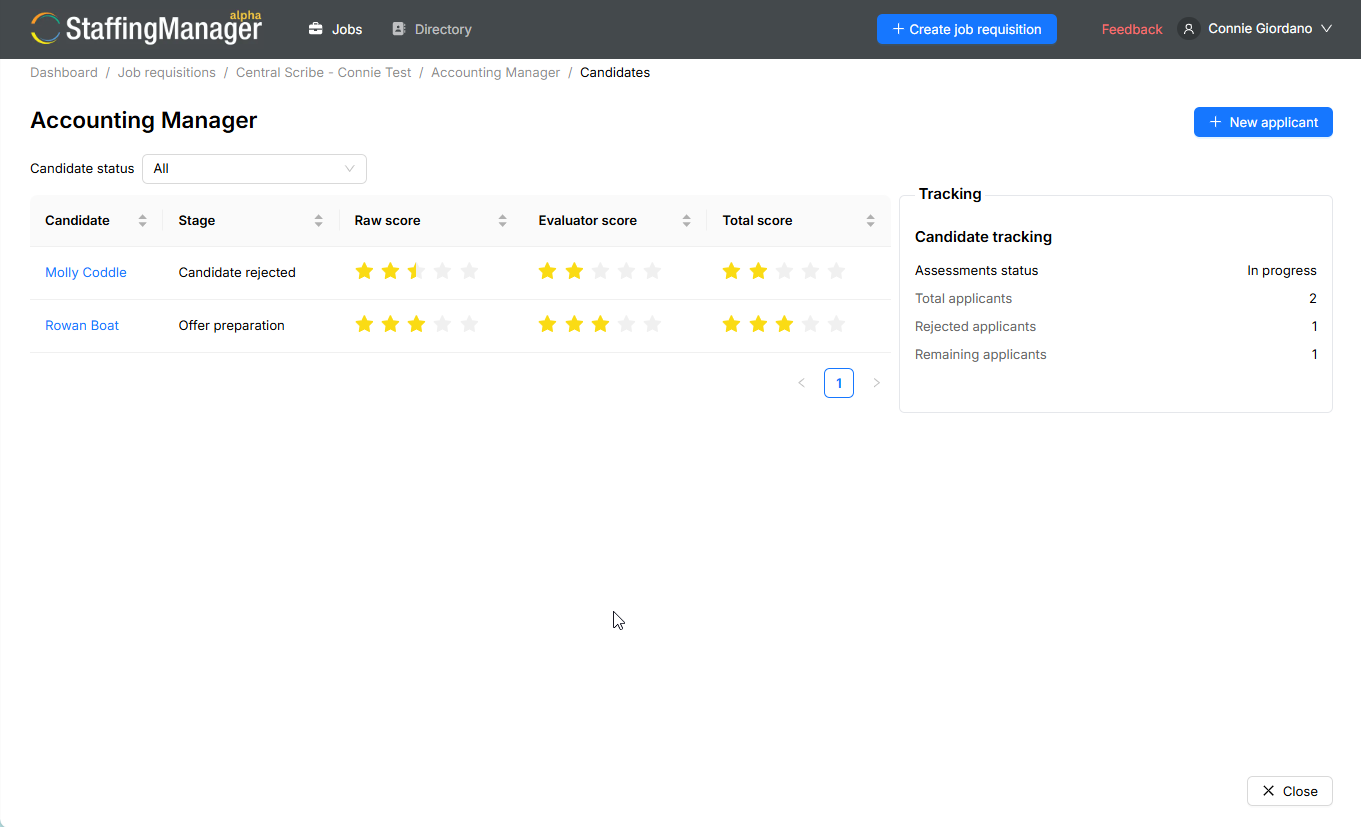Open Accounting Manager breadcrumb

pos(496,72)
